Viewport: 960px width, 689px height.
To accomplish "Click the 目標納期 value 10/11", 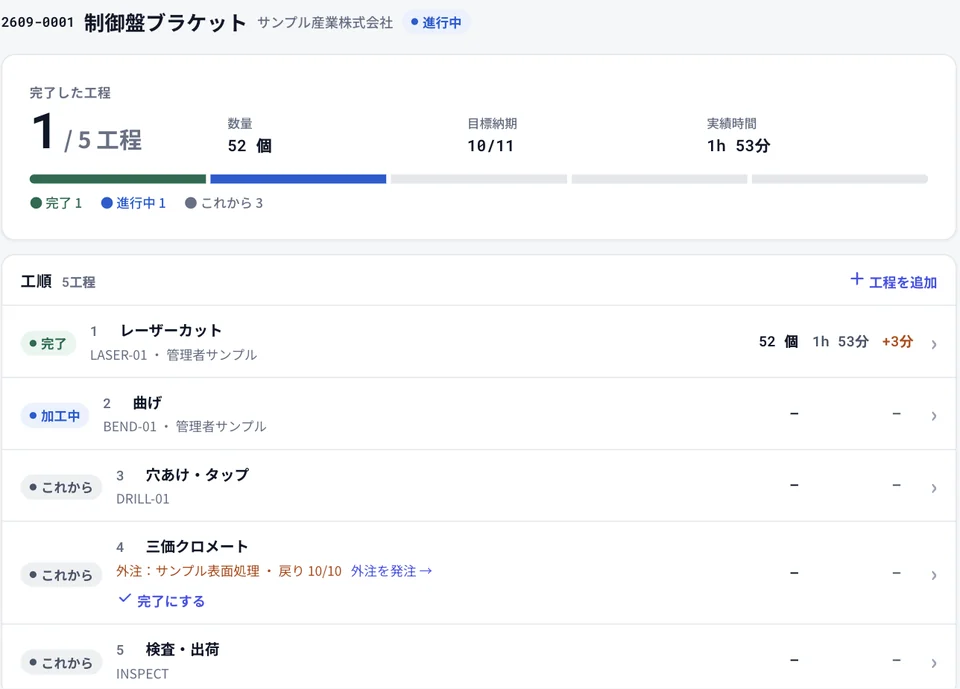I will point(490,146).
